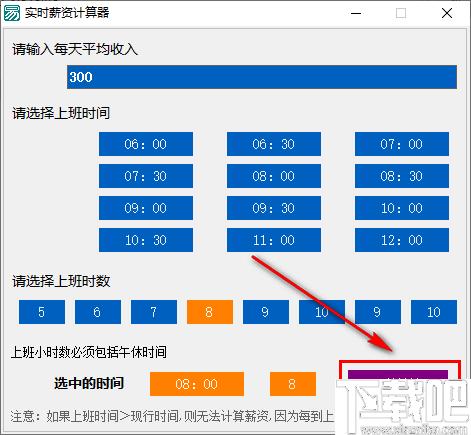Select 06:00 as start time
The width and height of the screenshot is (471, 435).
pyautogui.click(x=146, y=144)
